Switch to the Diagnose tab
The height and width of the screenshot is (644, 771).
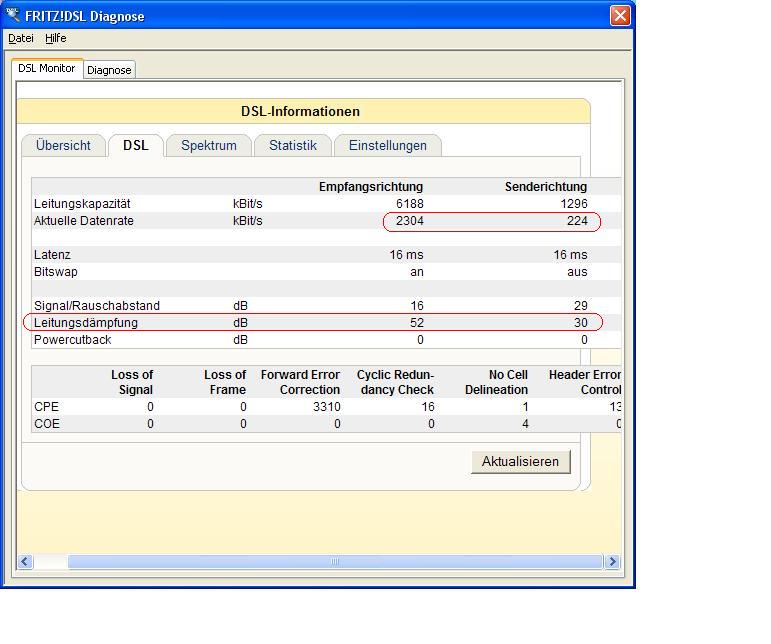click(x=109, y=70)
